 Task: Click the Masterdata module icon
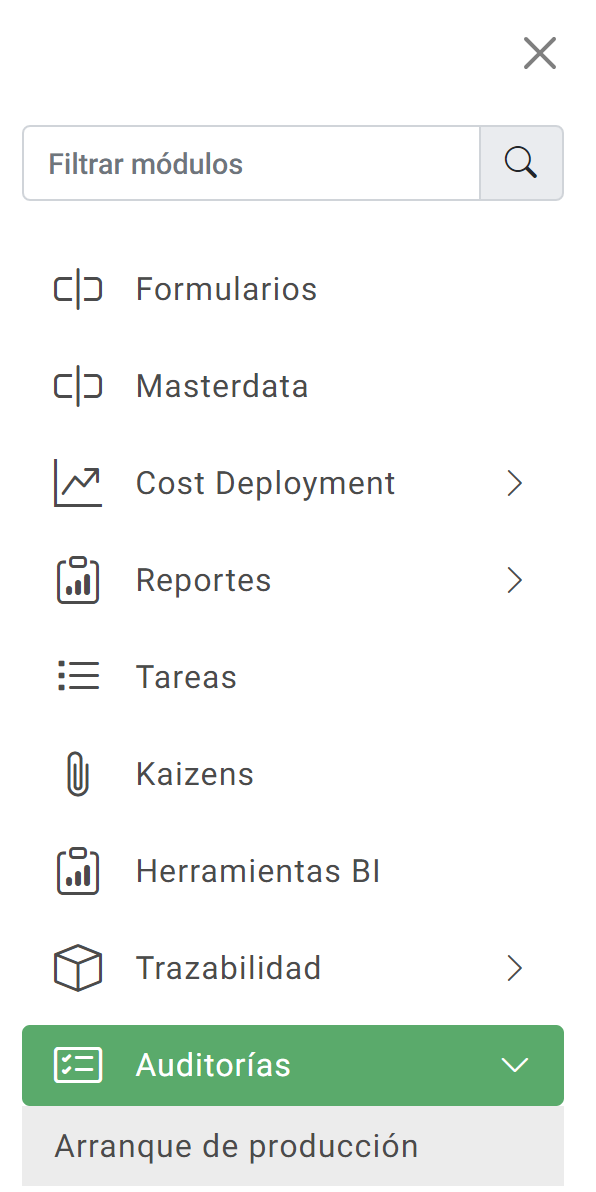coord(78,386)
